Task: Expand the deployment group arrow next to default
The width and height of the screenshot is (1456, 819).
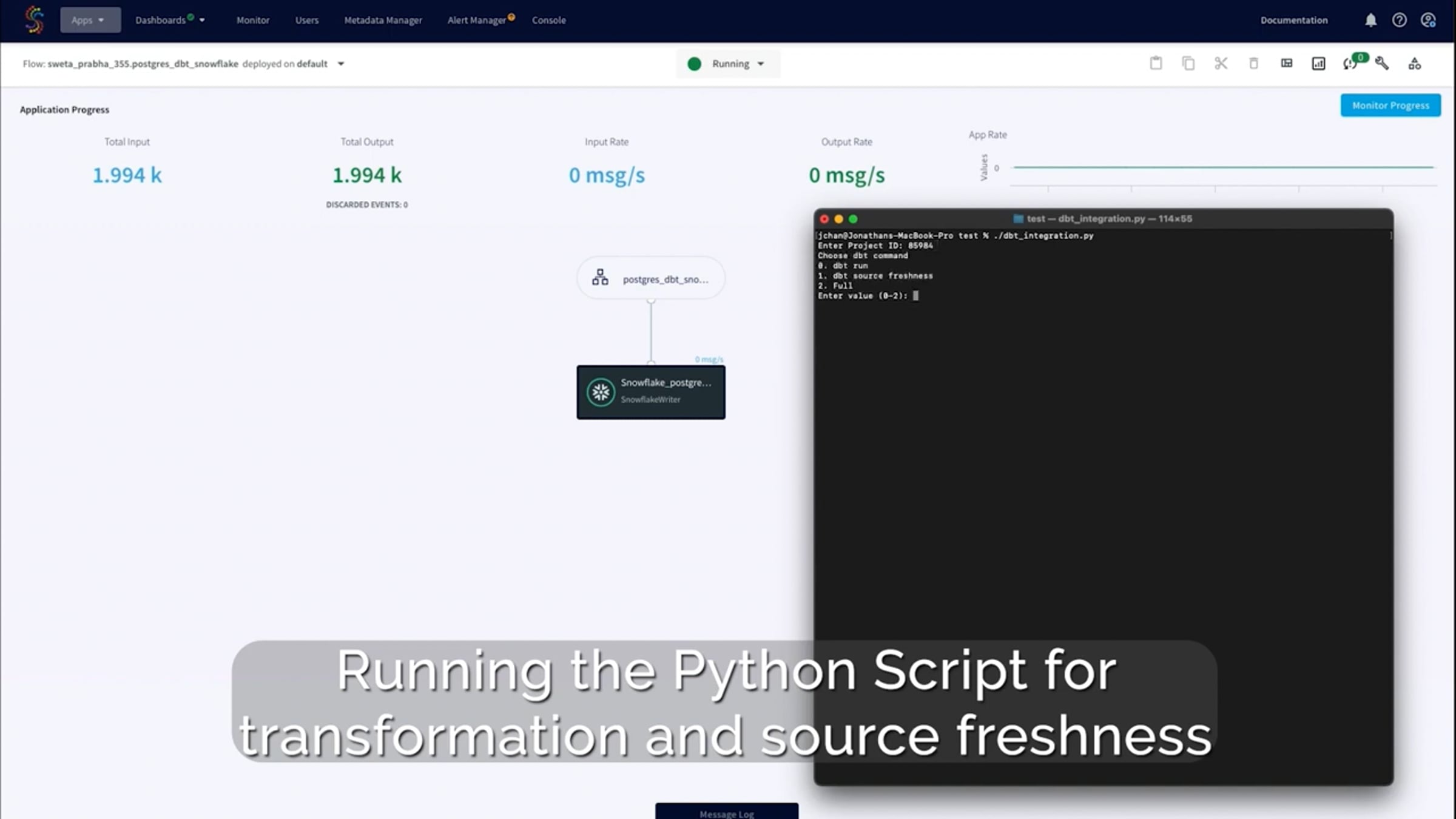Action: (x=341, y=64)
